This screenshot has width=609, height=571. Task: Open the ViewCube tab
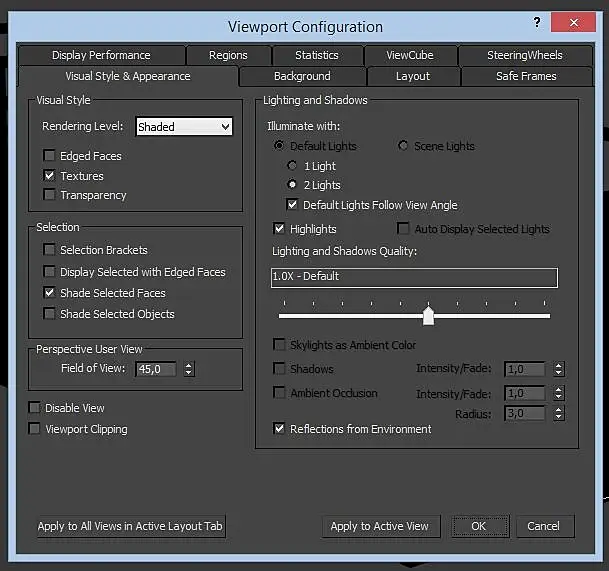411,55
